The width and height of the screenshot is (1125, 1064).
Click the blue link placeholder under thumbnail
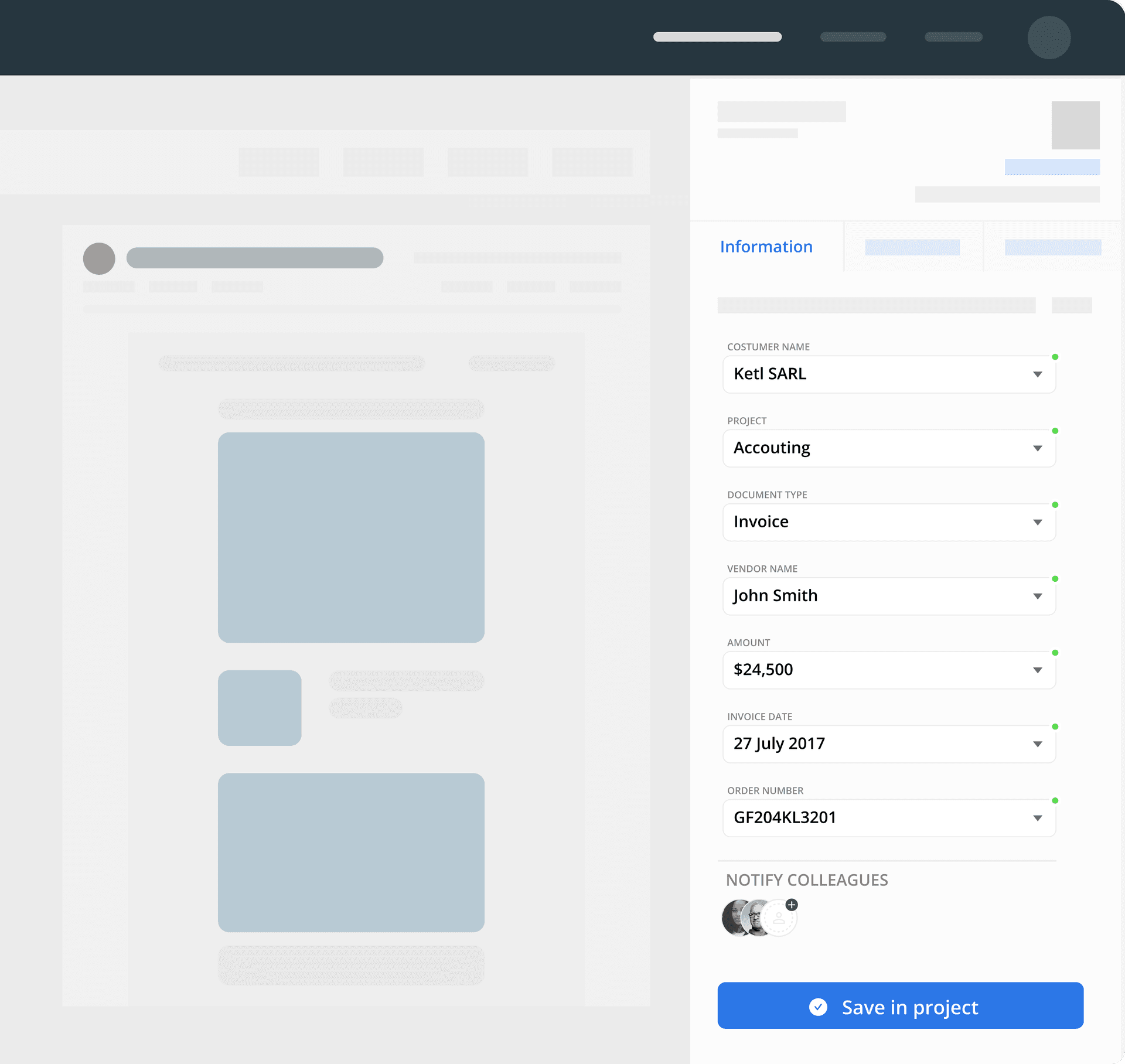(1052, 167)
